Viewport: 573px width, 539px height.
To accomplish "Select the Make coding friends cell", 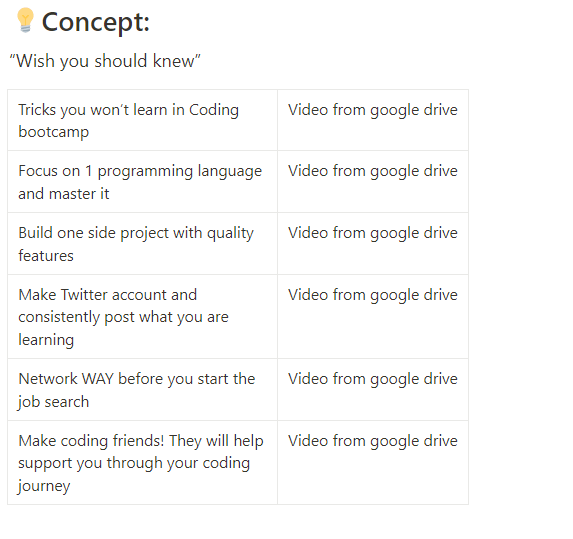I will click(x=143, y=463).
